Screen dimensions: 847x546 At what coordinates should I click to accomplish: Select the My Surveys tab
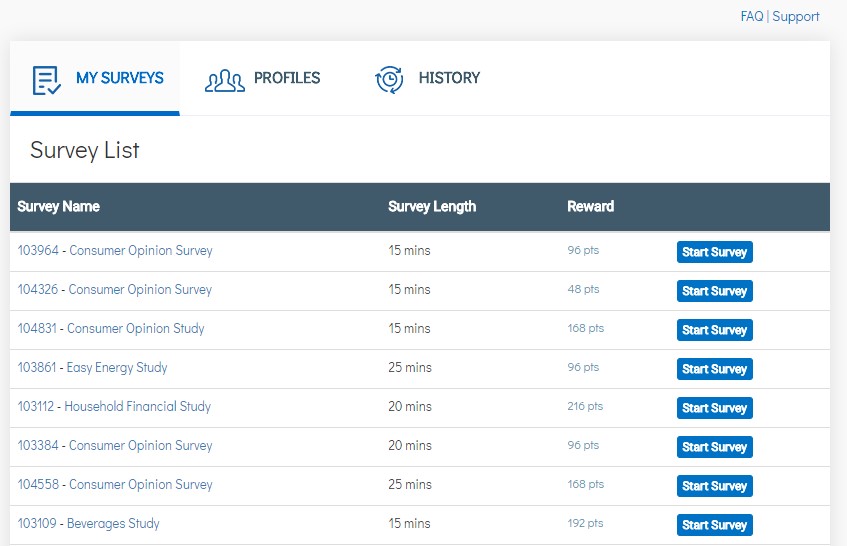(119, 78)
